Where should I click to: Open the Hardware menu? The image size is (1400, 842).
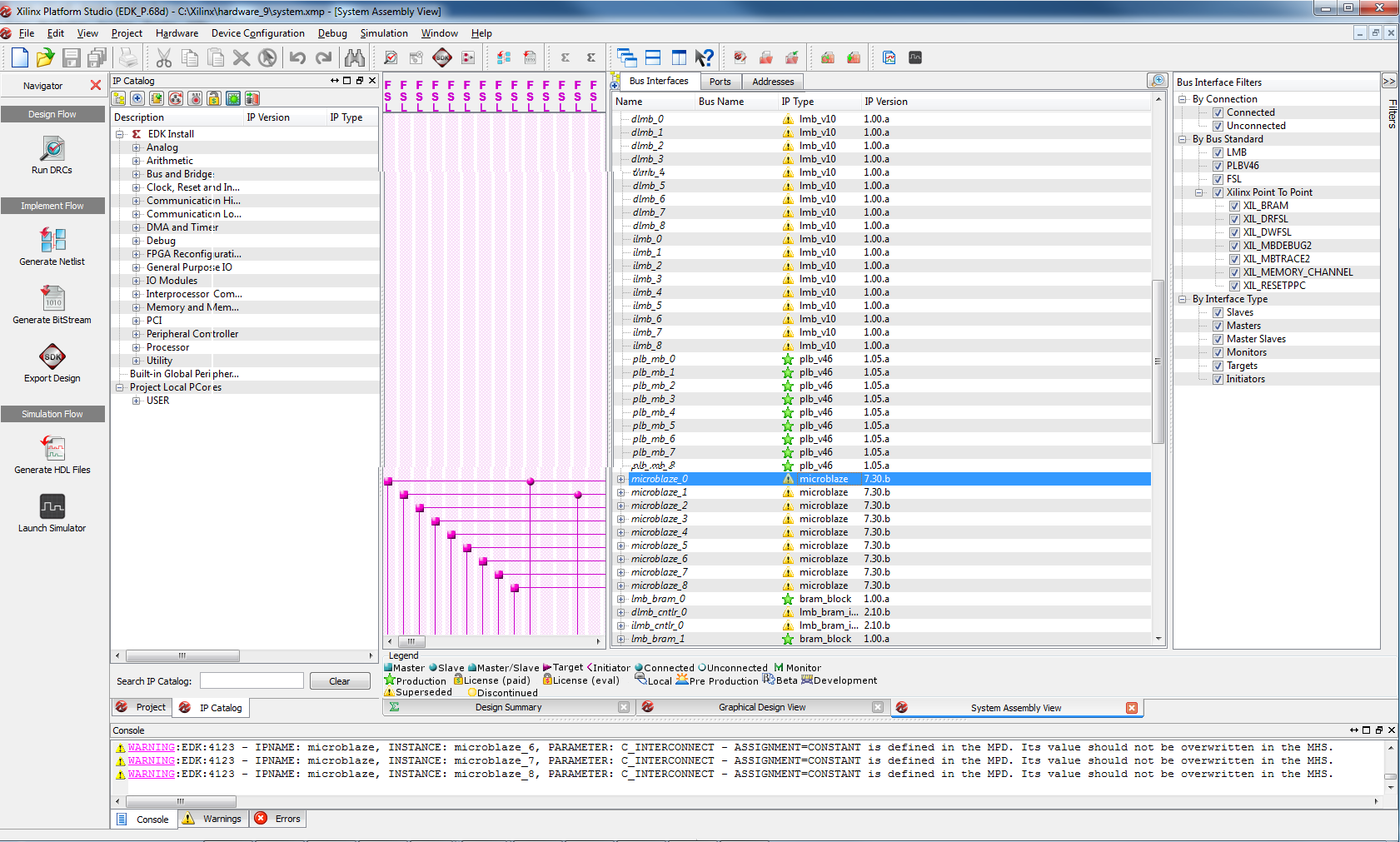tap(177, 33)
